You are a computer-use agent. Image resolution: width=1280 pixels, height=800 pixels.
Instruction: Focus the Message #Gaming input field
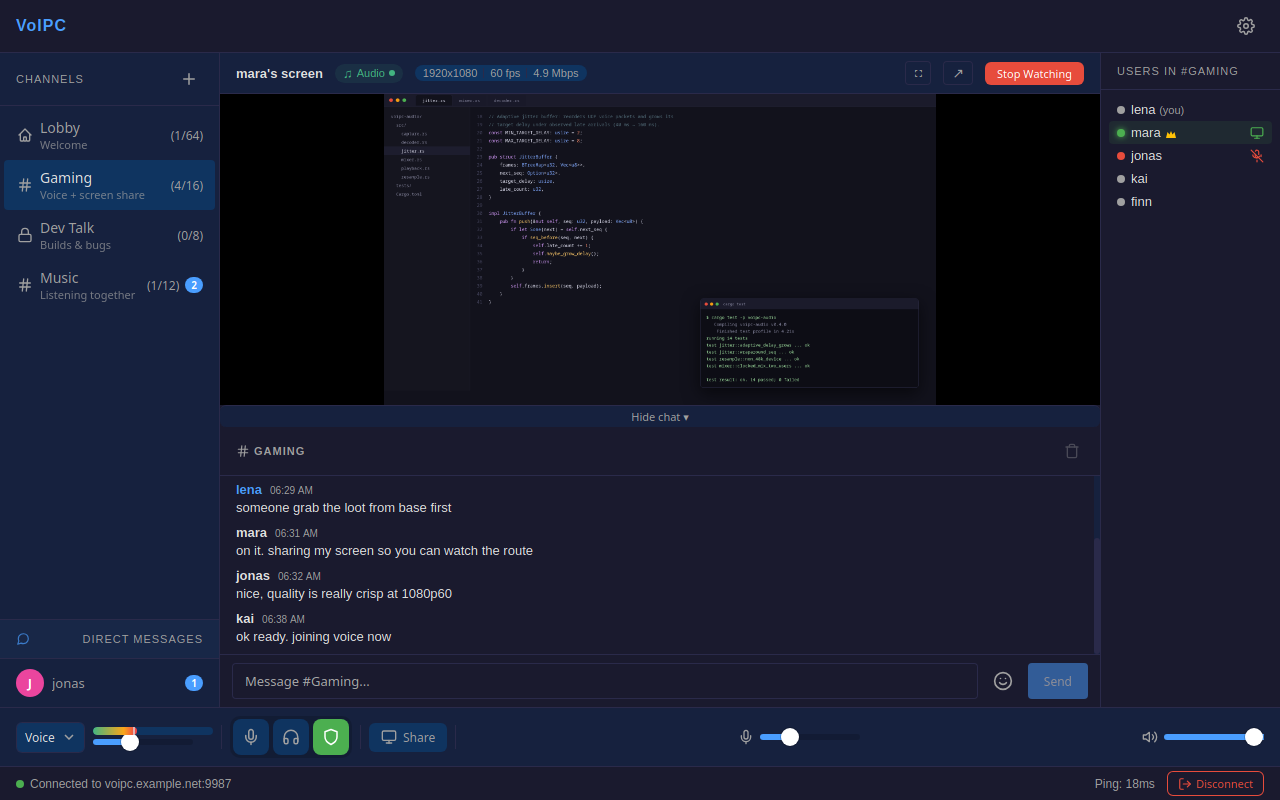click(x=605, y=681)
